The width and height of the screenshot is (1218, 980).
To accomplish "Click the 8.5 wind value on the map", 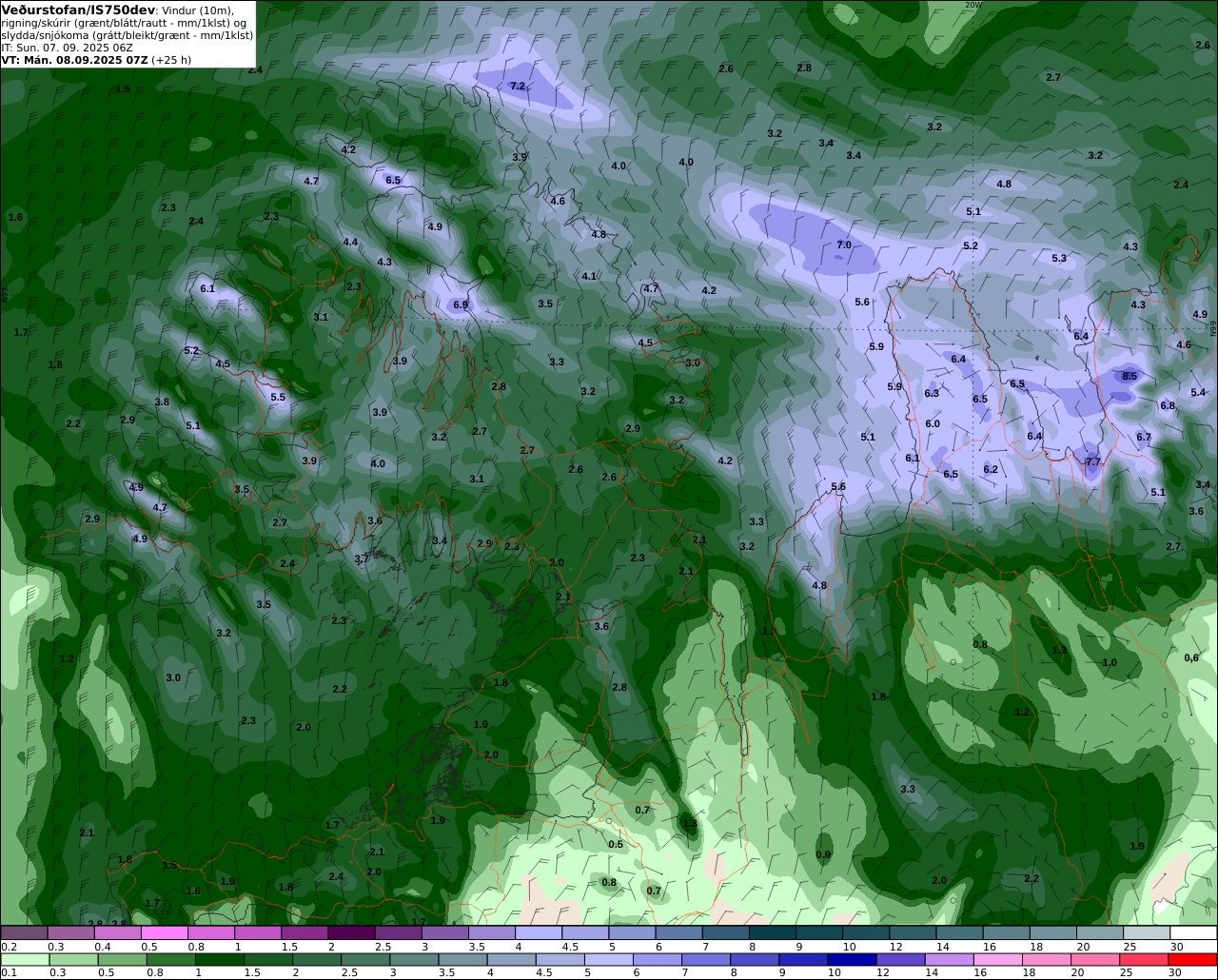I will click(x=1130, y=376).
